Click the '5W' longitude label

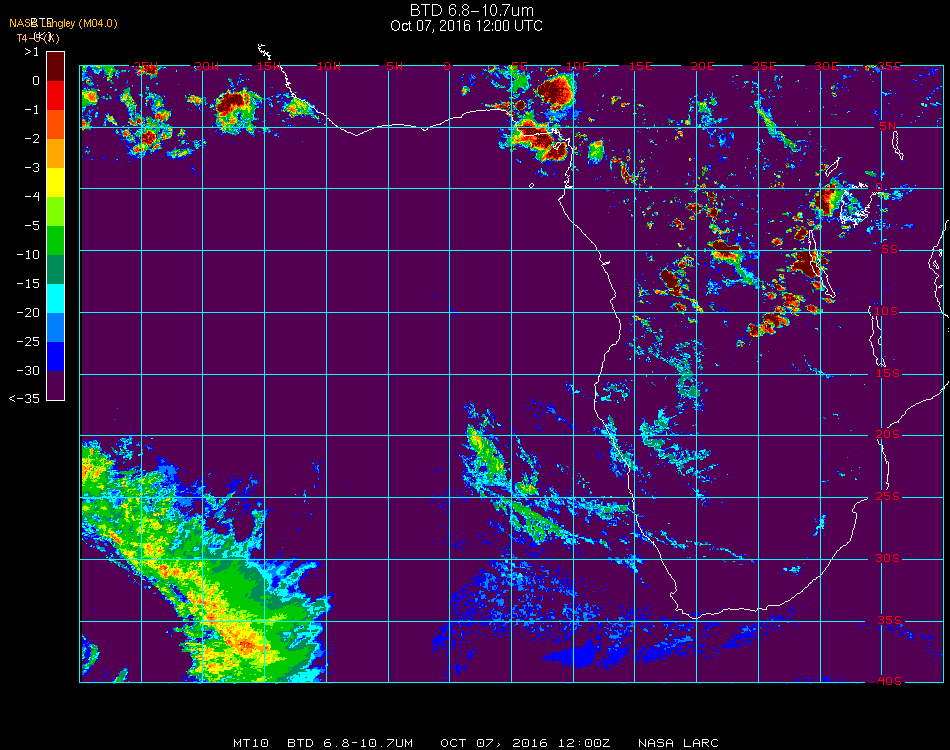[394, 66]
